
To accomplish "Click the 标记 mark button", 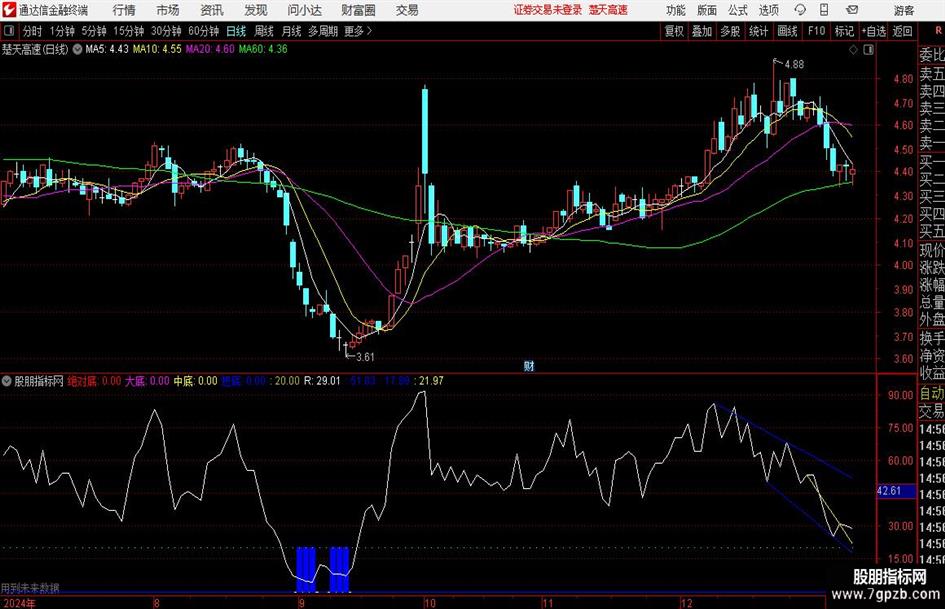I will coord(844,31).
